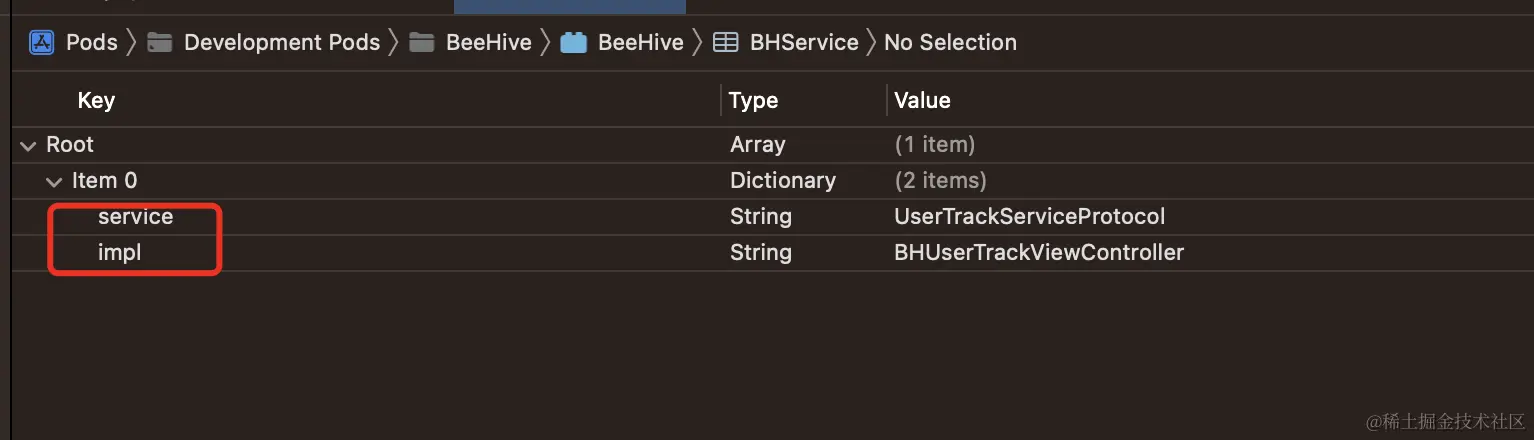Collapse the Item 0 disclosure chevron
Image resolution: width=1534 pixels, height=440 pixels.
53,181
